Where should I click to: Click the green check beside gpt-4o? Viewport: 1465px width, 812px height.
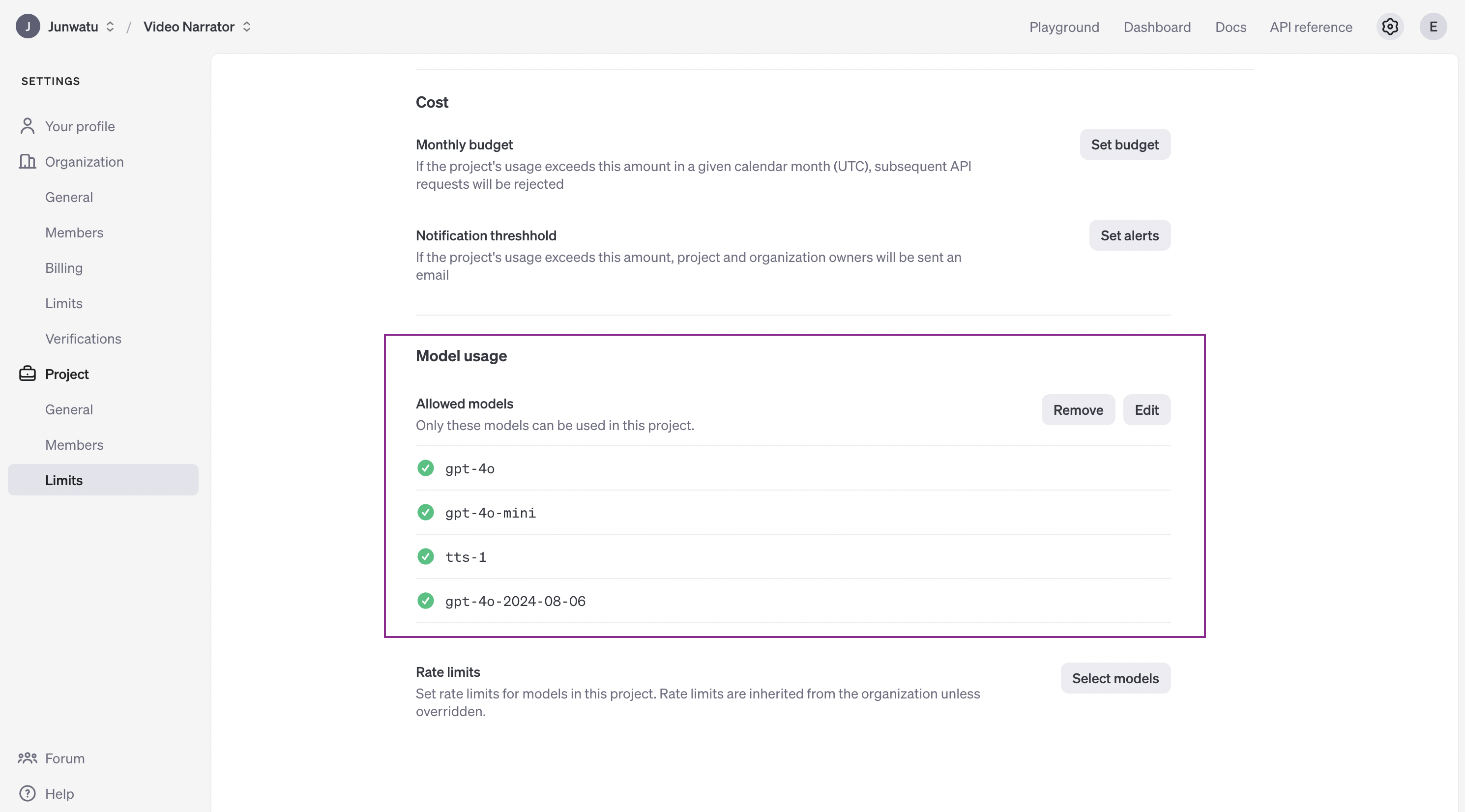pos(425,468)
